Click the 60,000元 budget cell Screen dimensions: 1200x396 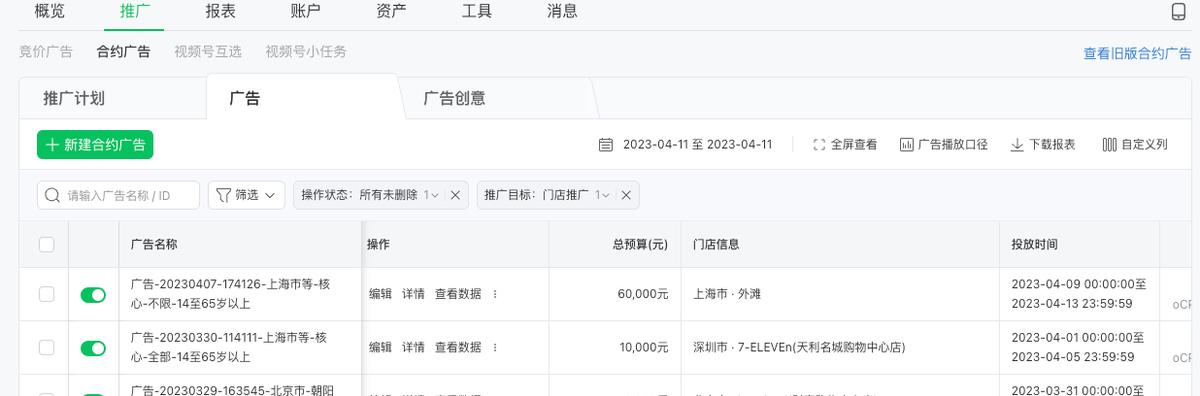pyautogui.click(x=643, y=294)
